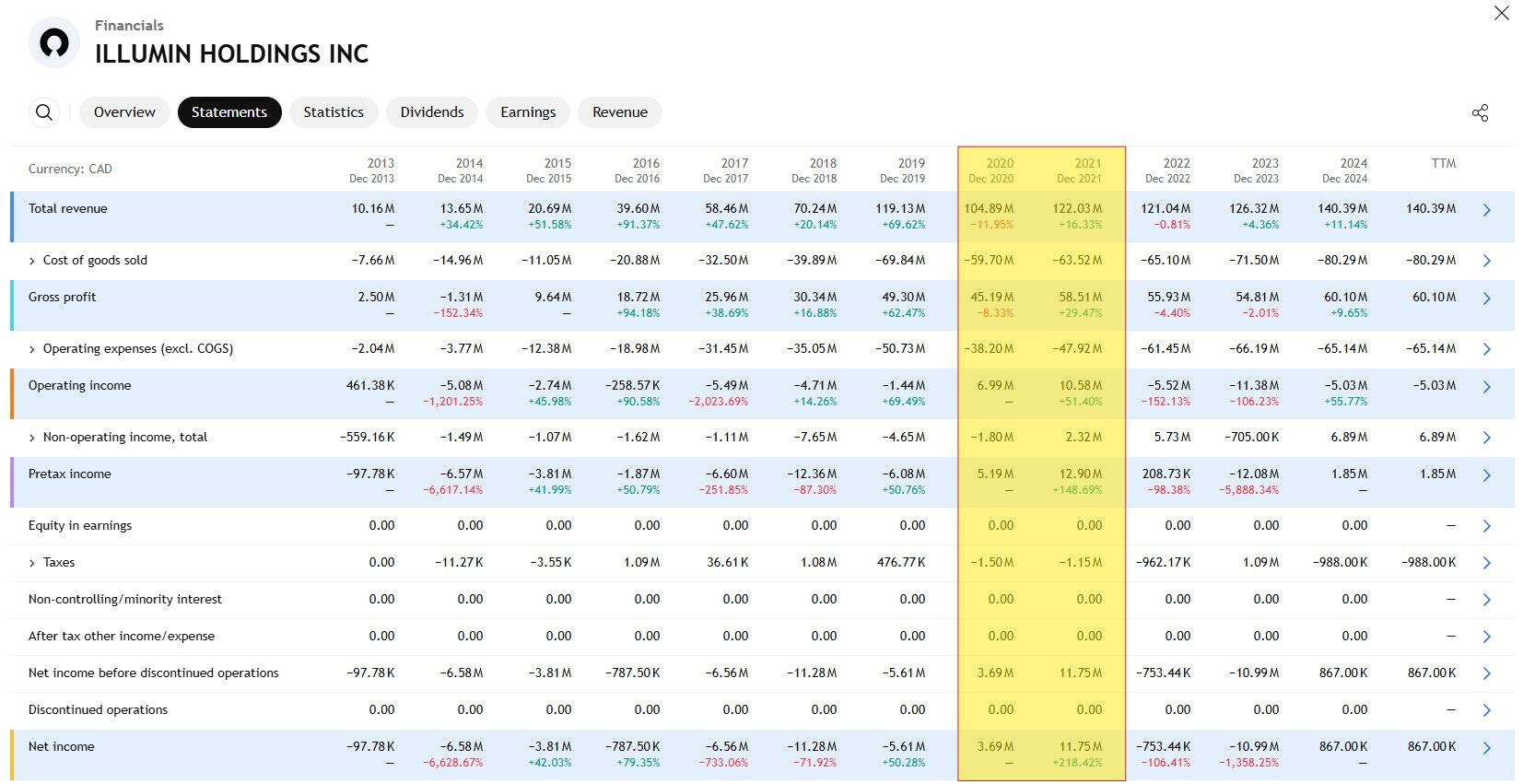Open Operating income row detail arrow
This screenshot has width=1523, height=784.
[x=1486, y=387]
